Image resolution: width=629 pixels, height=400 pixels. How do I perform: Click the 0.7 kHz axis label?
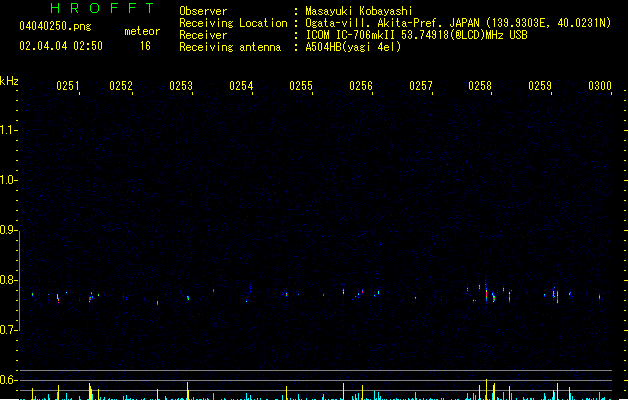click(x=7, y=330)
